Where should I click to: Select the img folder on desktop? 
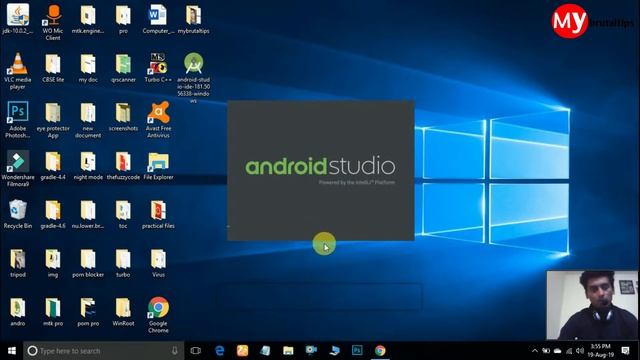(x=53, y=263)
